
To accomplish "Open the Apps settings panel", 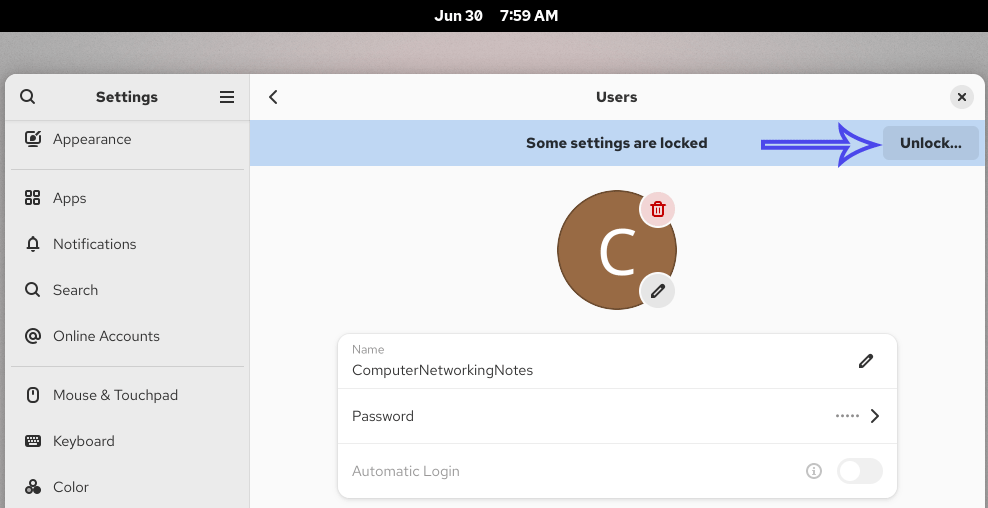I will click(127, 198).
